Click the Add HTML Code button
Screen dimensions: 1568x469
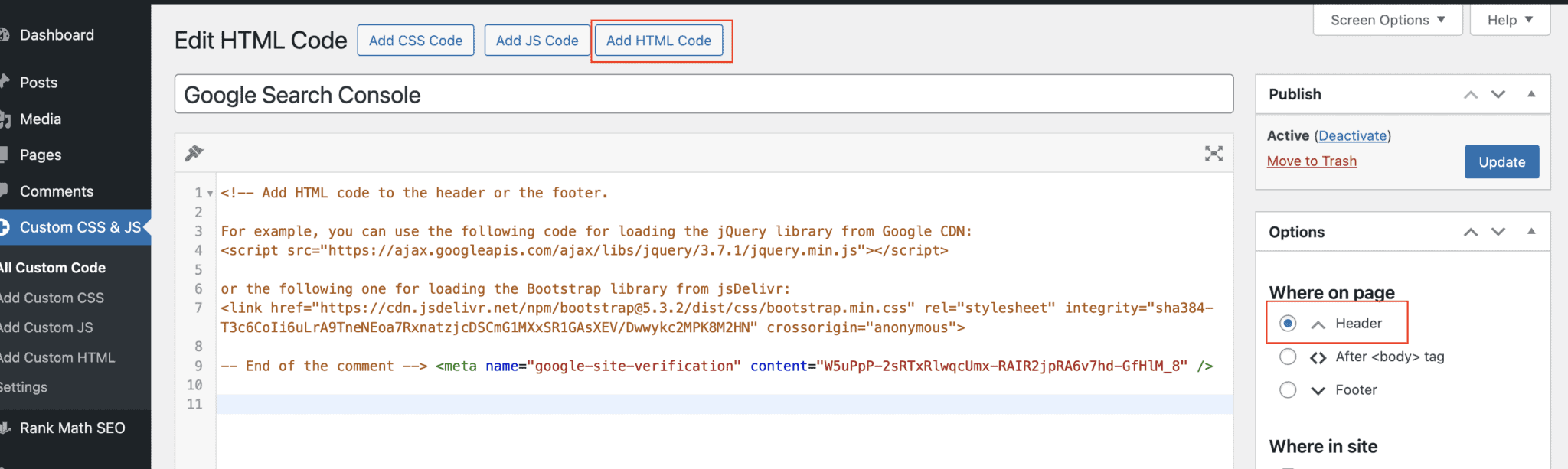click(x=659, y=41)
